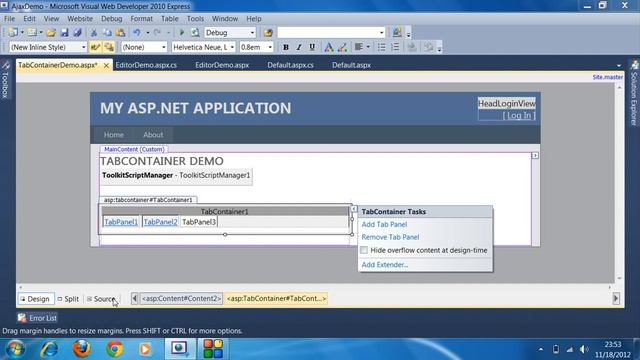Click the Save icon in toolbar
Screen dimensions: 640x360
tap(64, 33)
